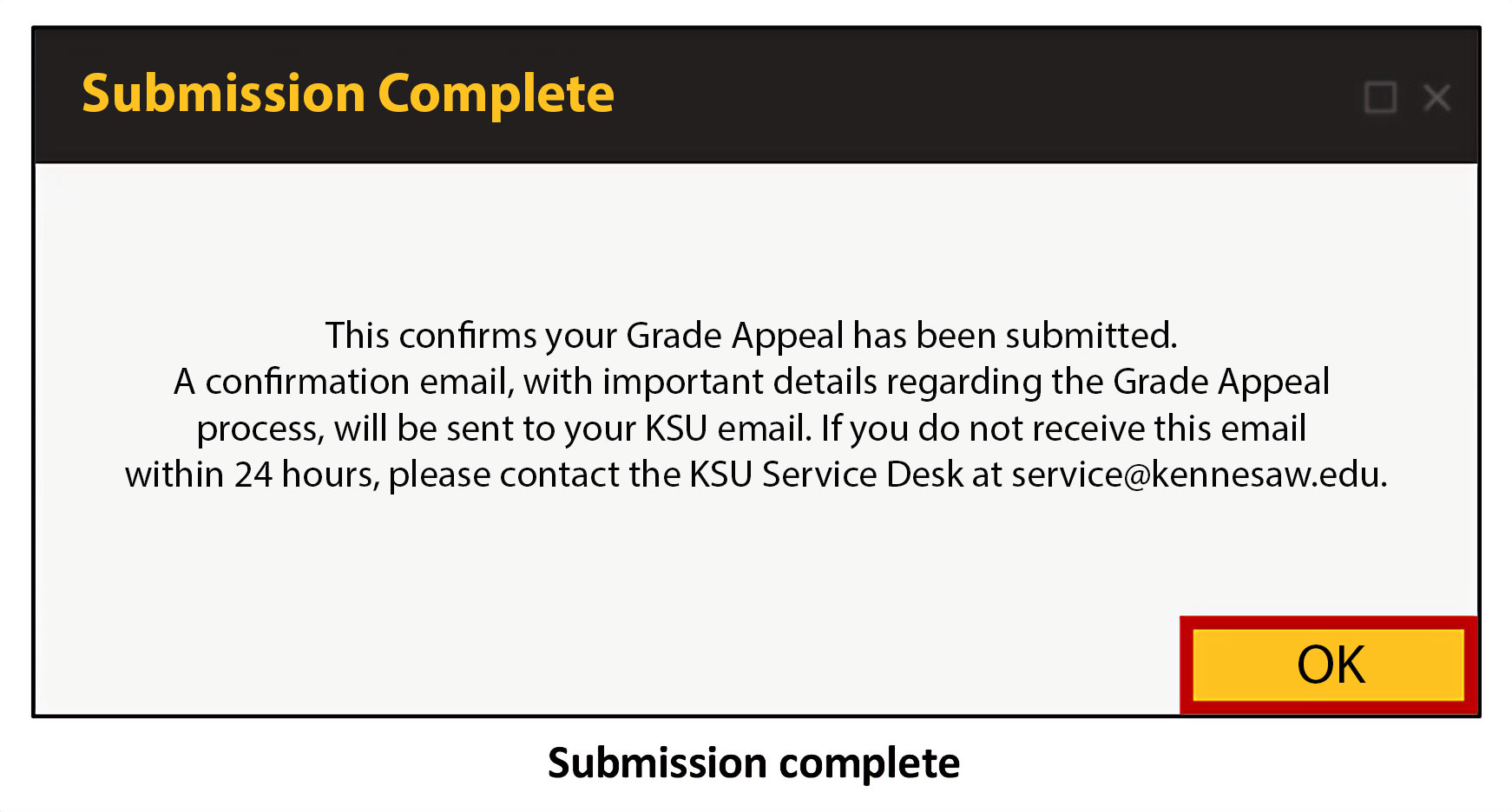
Task: Click the bold "Submission complete" caption below dialog
Action: pos(753,763)
